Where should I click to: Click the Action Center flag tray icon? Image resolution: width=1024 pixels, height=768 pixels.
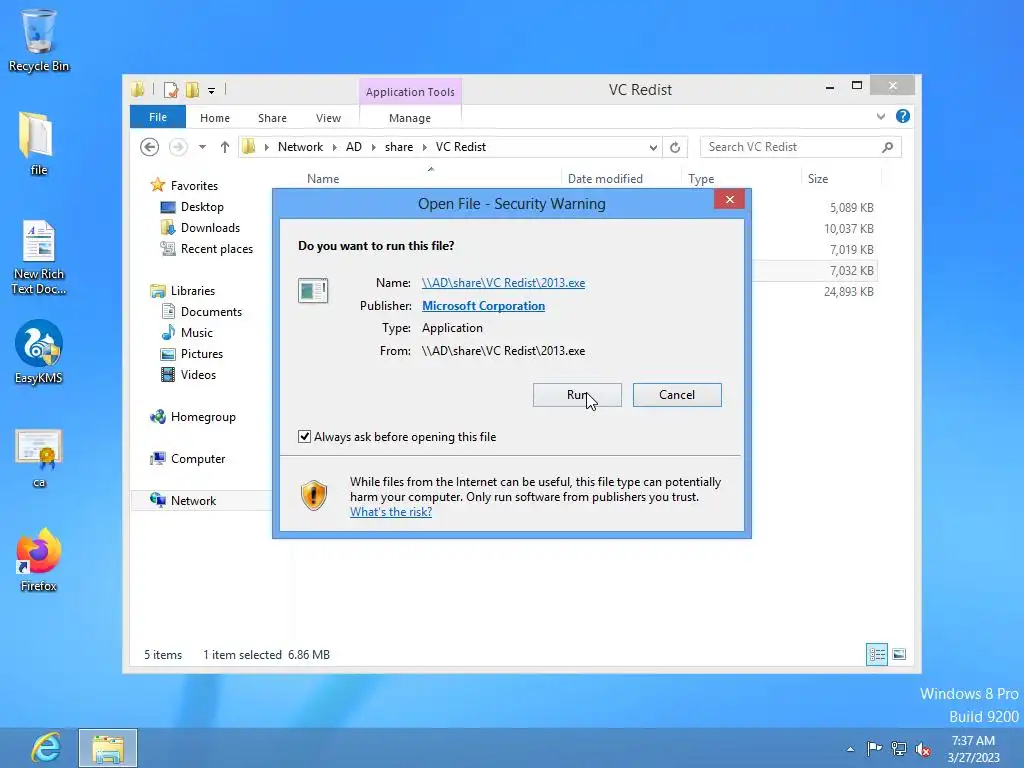(874, 748)
